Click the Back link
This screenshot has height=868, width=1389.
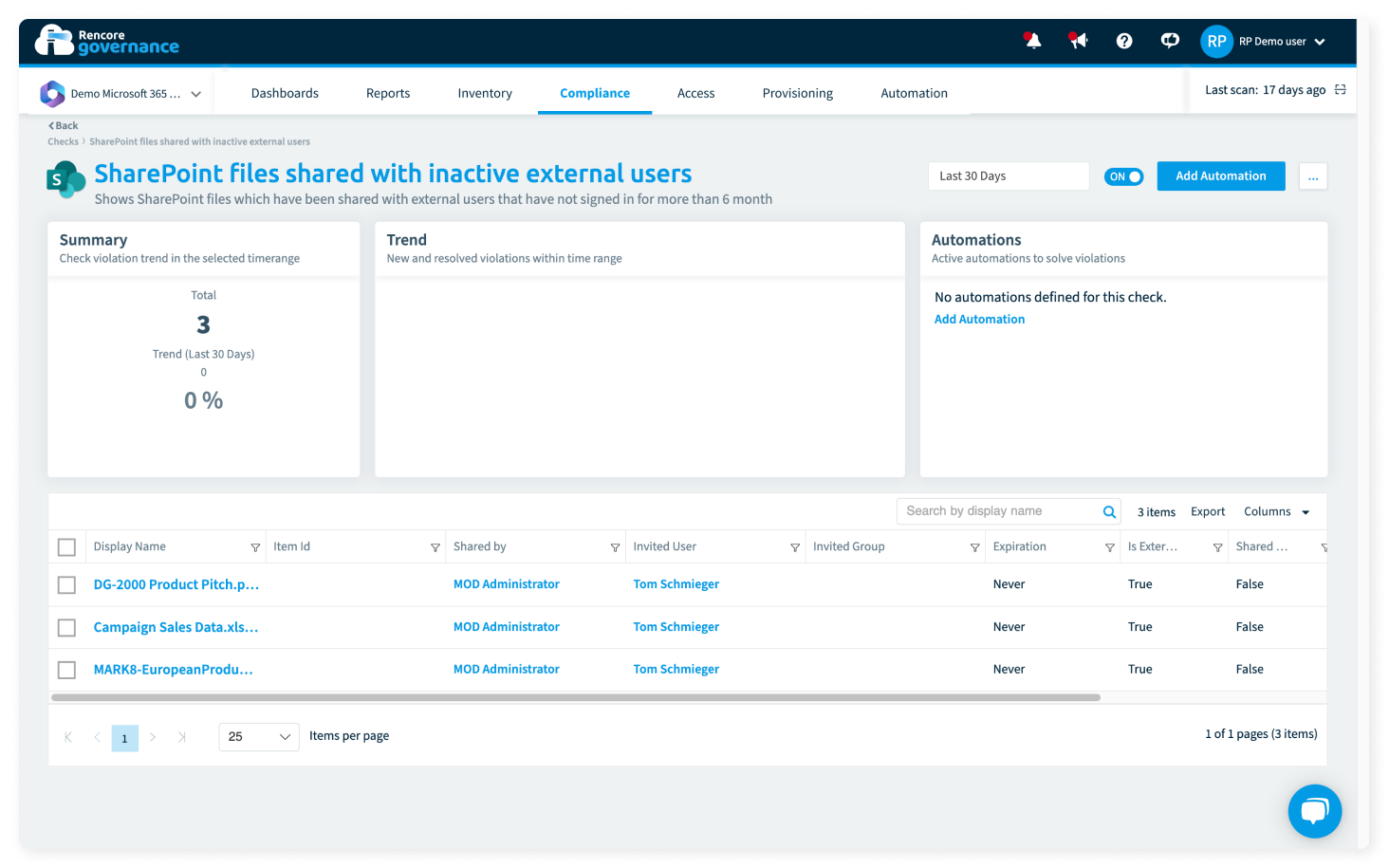point(64,126)
